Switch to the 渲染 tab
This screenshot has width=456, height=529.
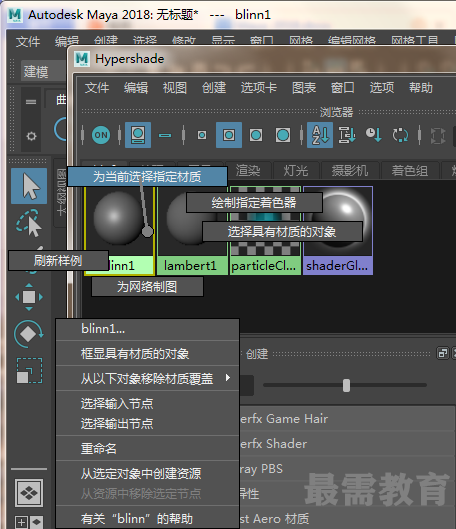[x=248, y=170]
